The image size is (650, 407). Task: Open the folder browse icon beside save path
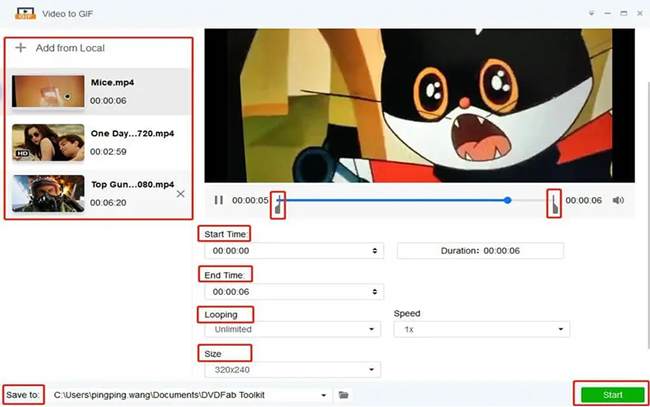[x=344, y=395]
